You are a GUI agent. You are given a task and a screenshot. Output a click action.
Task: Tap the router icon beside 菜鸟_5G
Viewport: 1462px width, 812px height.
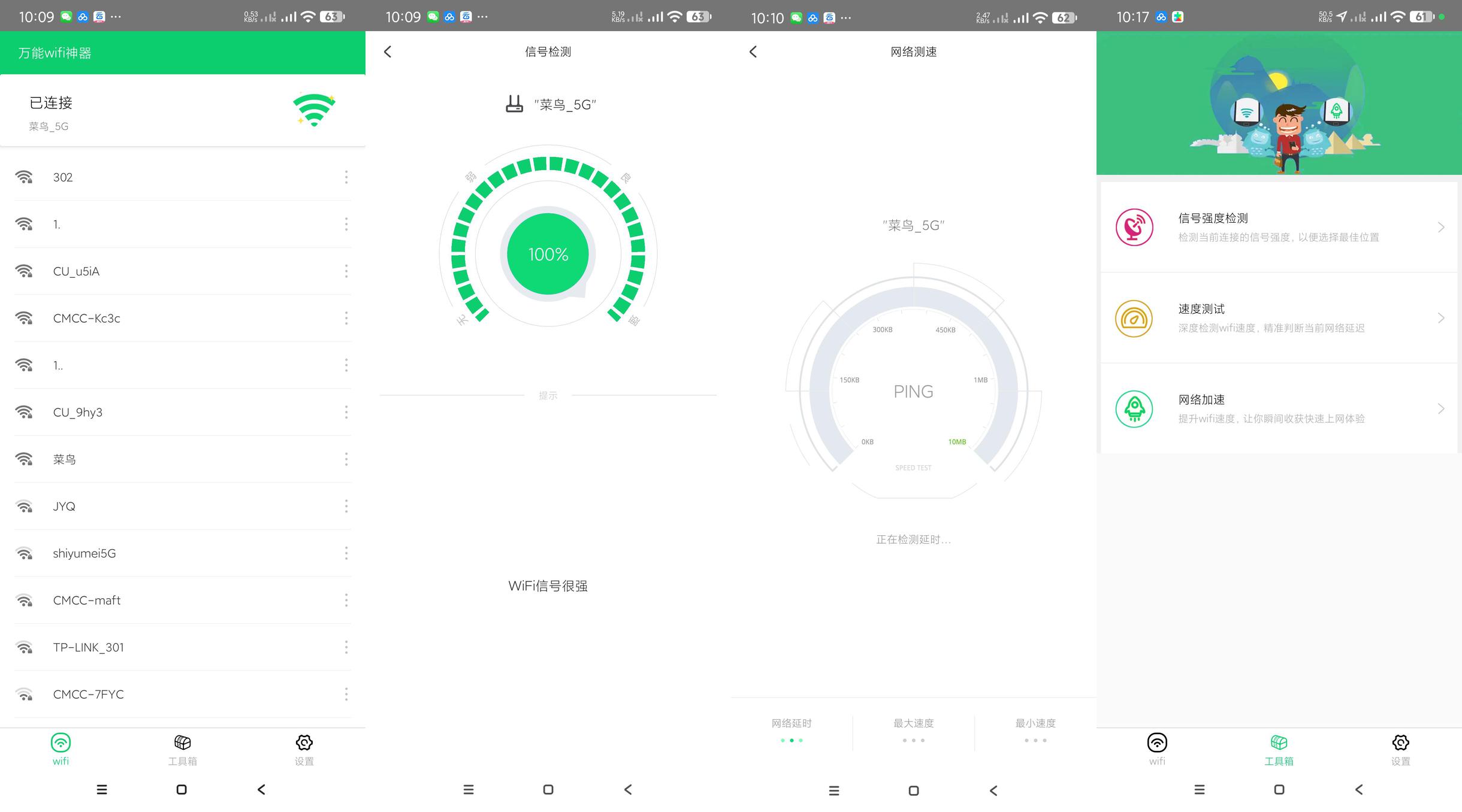click(514, 104)
